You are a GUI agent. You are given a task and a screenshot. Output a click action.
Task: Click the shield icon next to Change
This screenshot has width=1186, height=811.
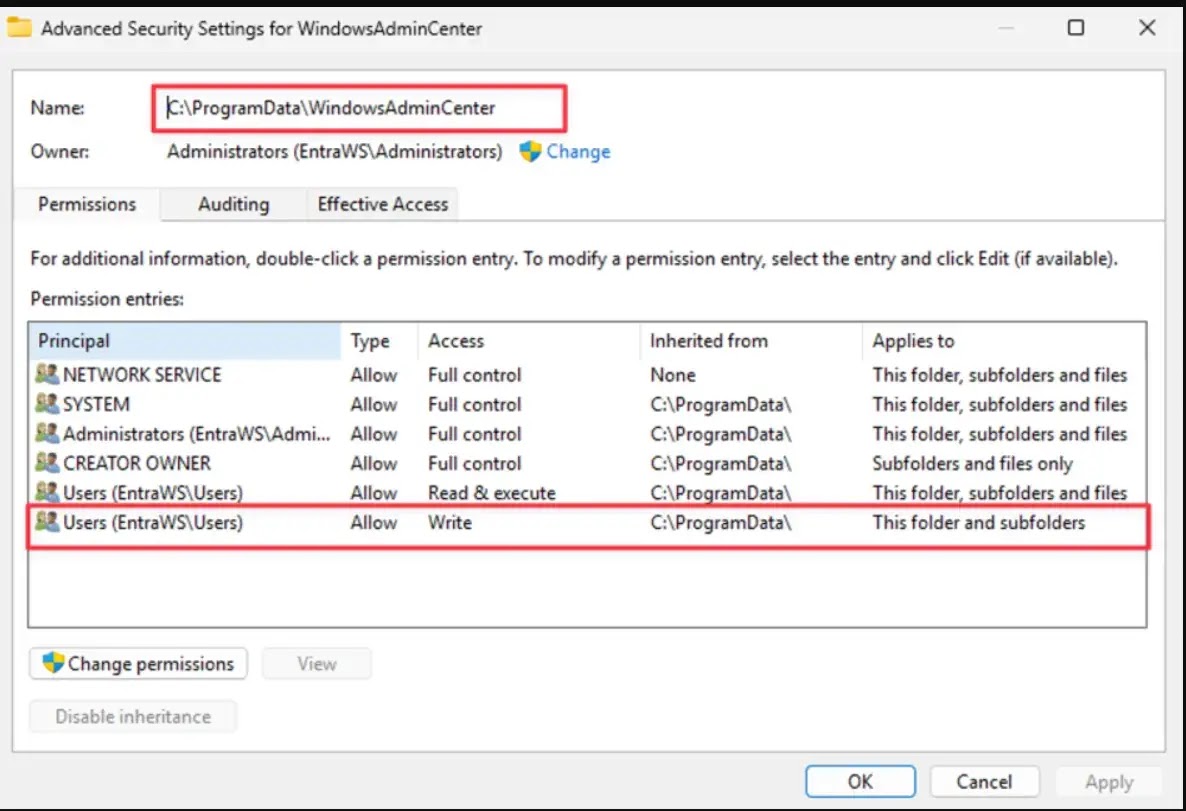(530, 152)
